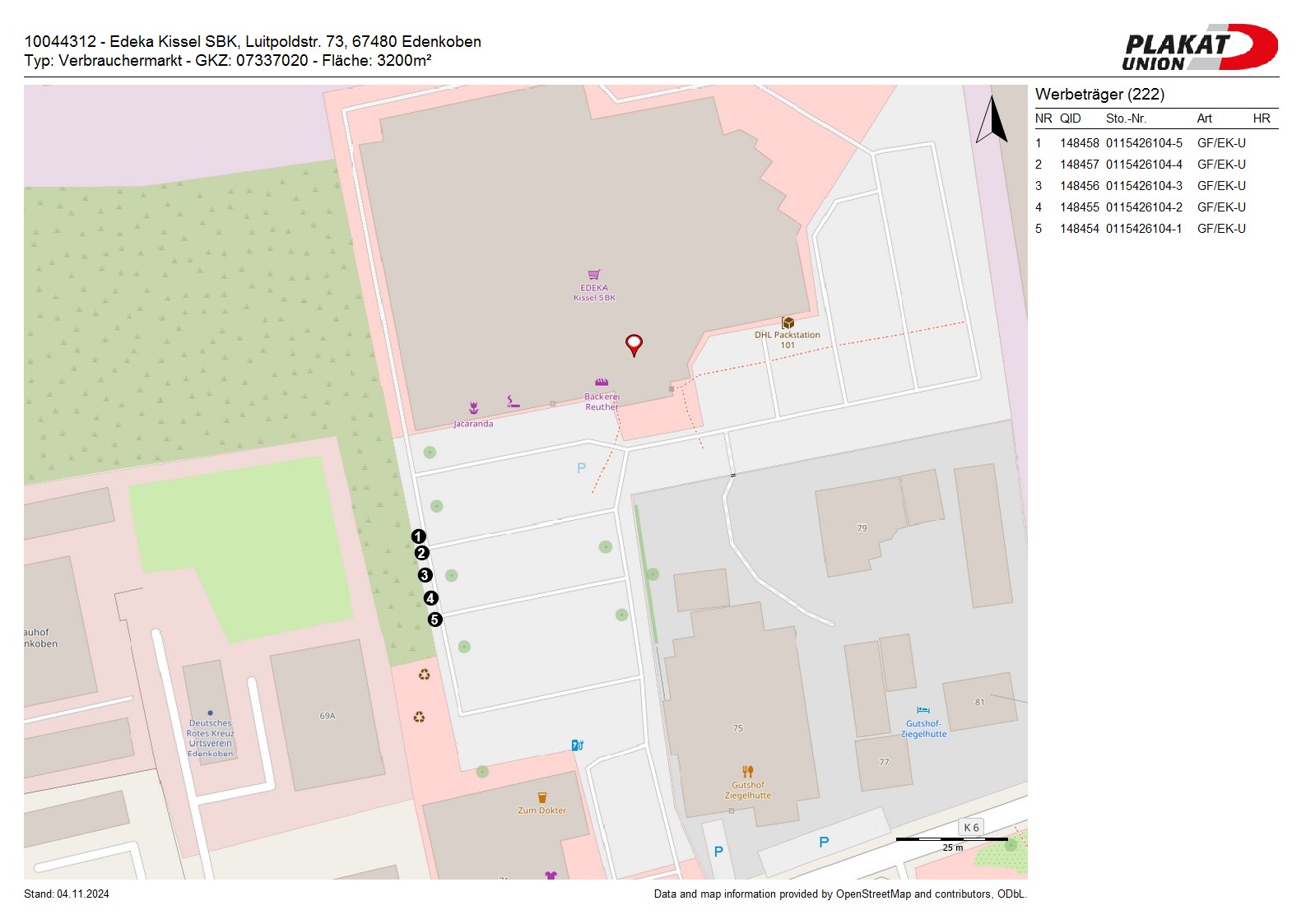Screen dimensions: 1306x924
Task: Click the K 6 road label
Action: (x=971, y=828)
